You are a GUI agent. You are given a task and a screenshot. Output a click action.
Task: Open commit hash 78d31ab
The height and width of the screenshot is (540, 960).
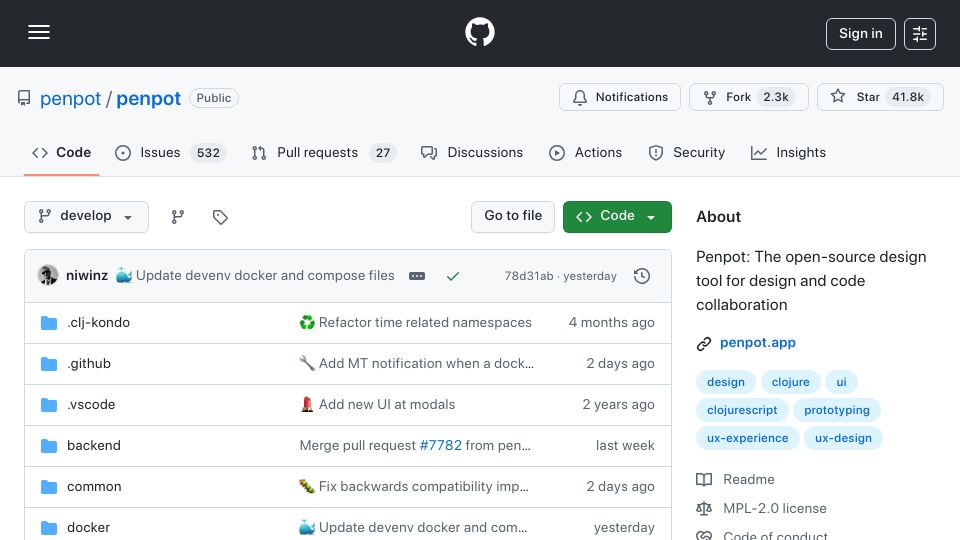coord(528,276)
